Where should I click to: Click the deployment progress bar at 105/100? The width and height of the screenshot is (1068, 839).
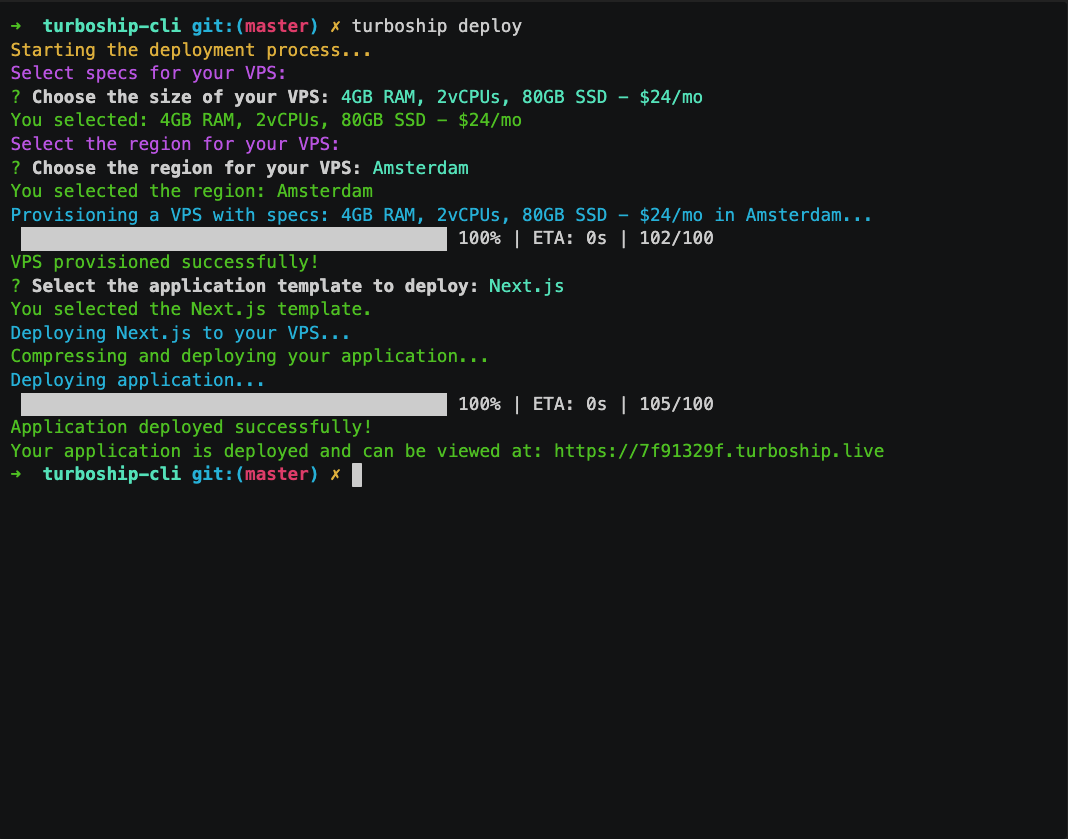[234, 405]
